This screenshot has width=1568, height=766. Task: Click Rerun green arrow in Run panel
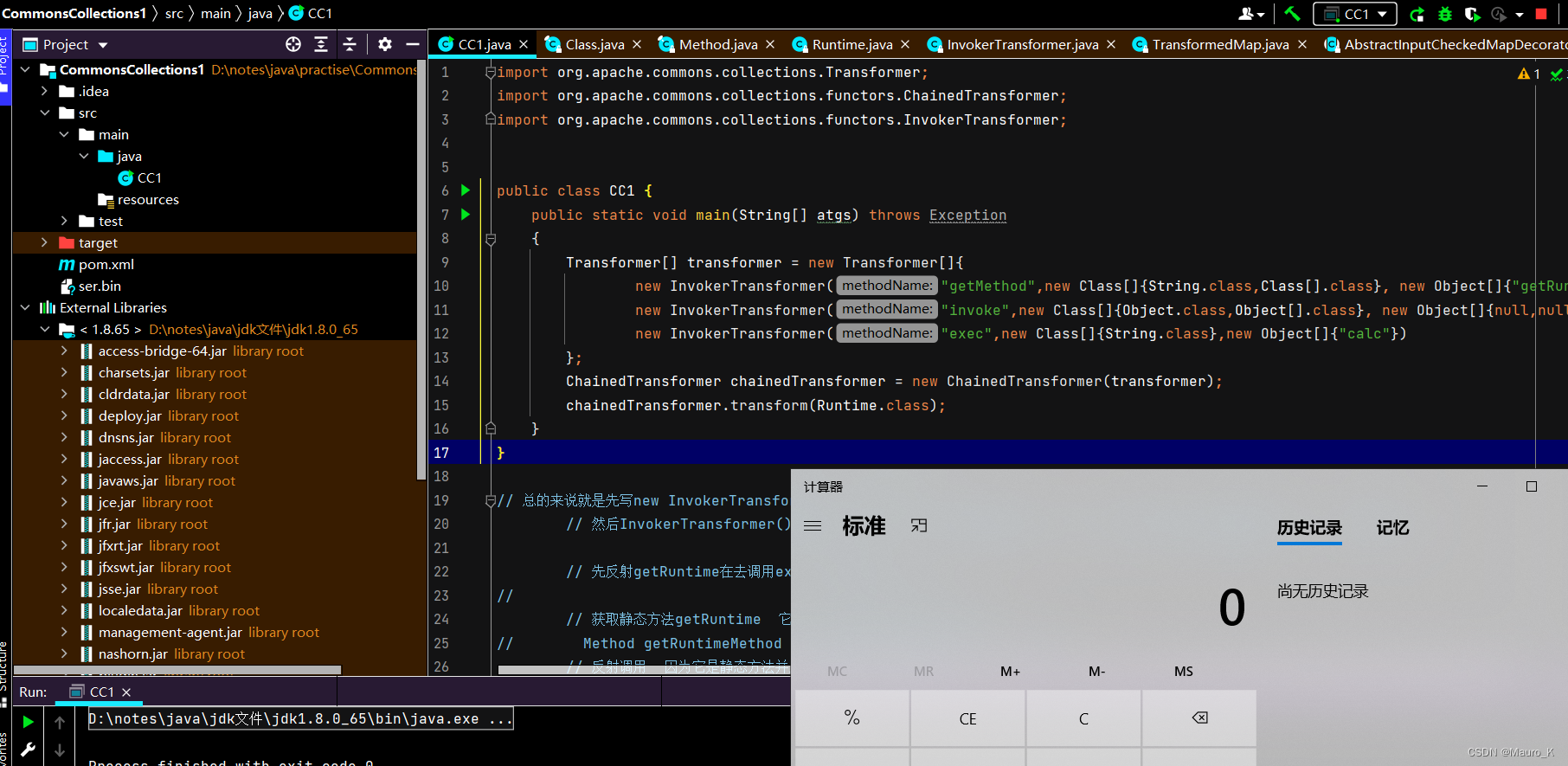[x=28, y=721]
